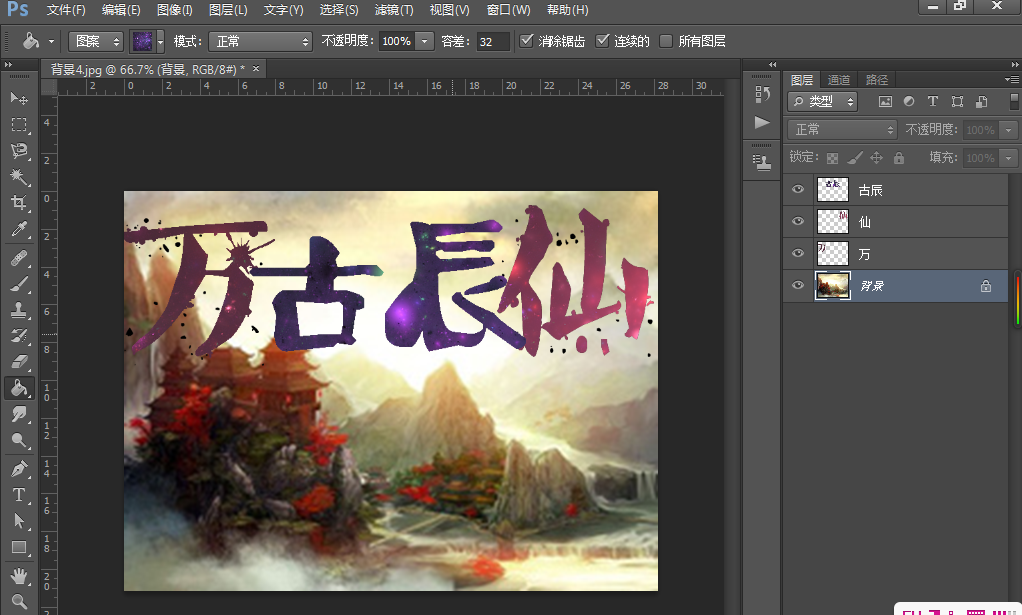1022x615 pixels.
Task: Activate the Magic Wand tool
Action: [x=19, y=177]
